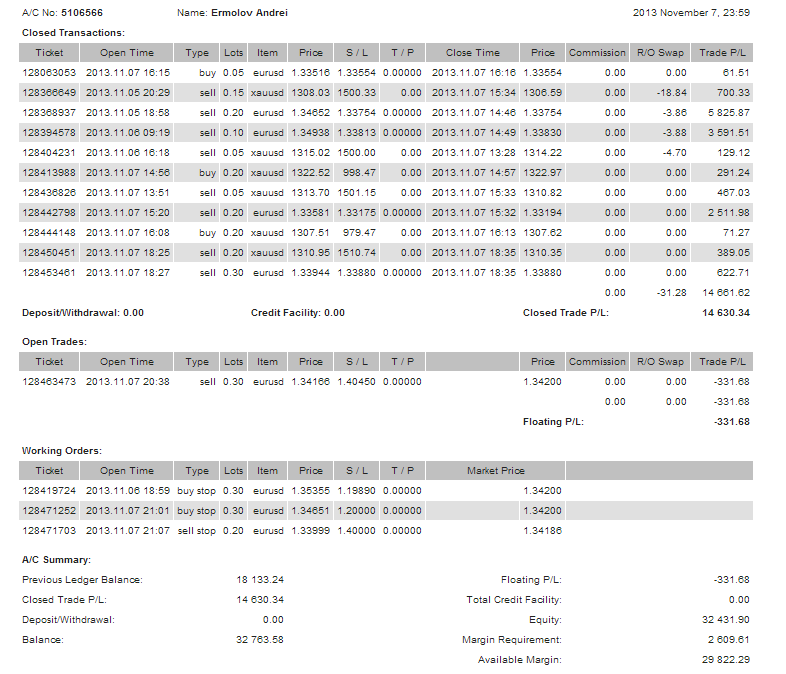
Task: Select working order ticket 128419724
Action: coord(48,491)
